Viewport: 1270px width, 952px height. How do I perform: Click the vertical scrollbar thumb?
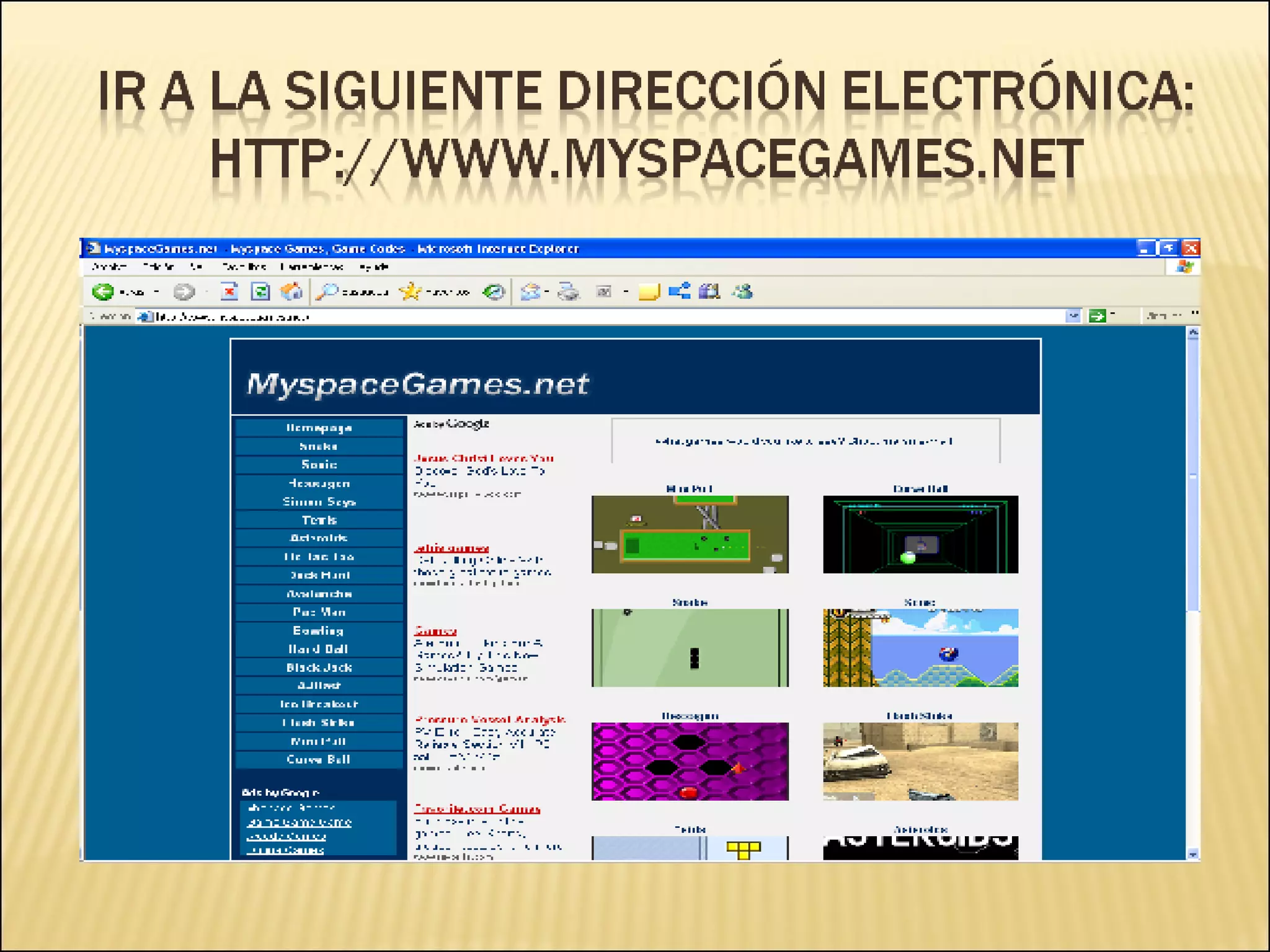(1192, 476)
